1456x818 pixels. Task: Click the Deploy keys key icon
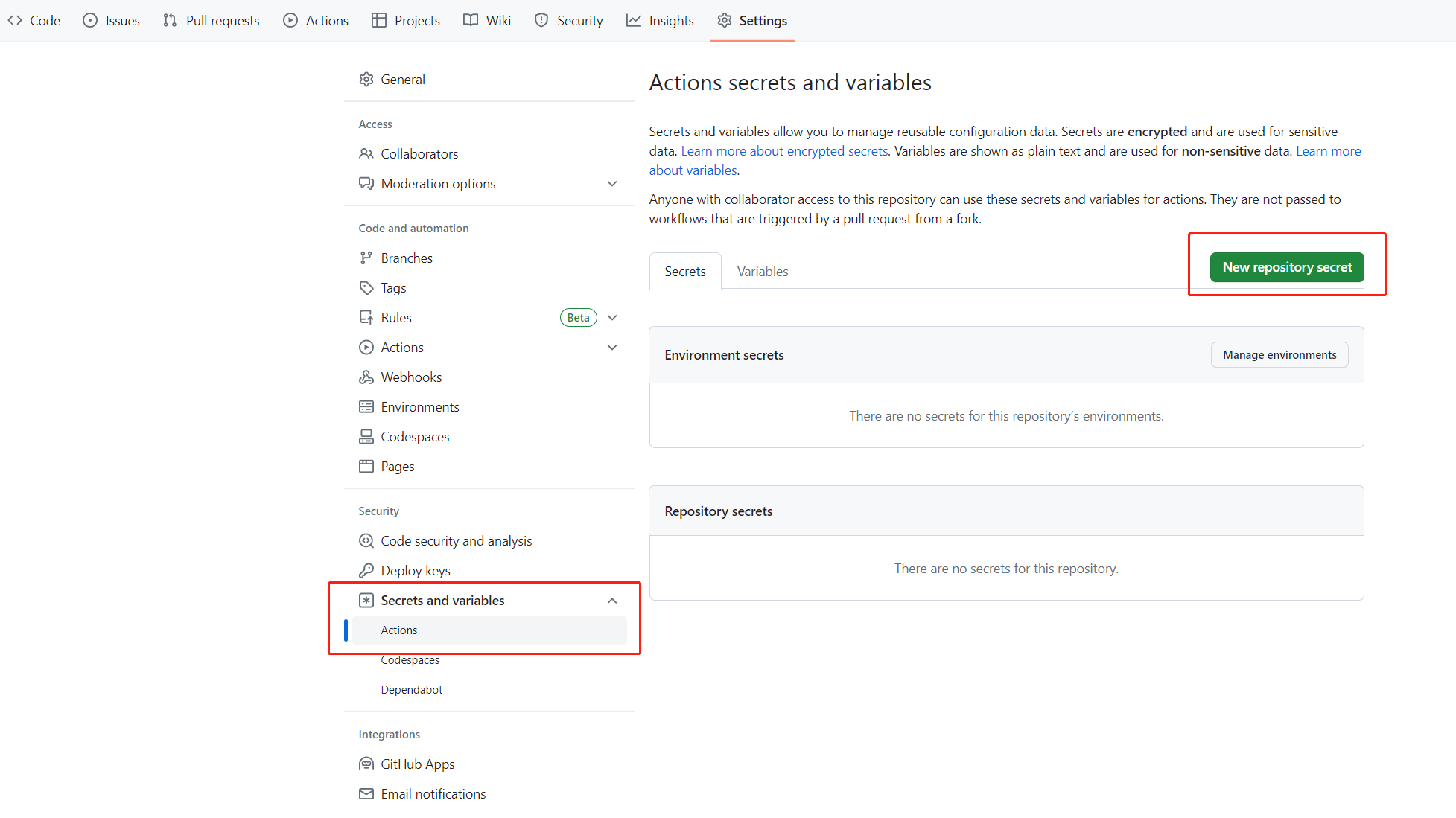click(366, 571)
